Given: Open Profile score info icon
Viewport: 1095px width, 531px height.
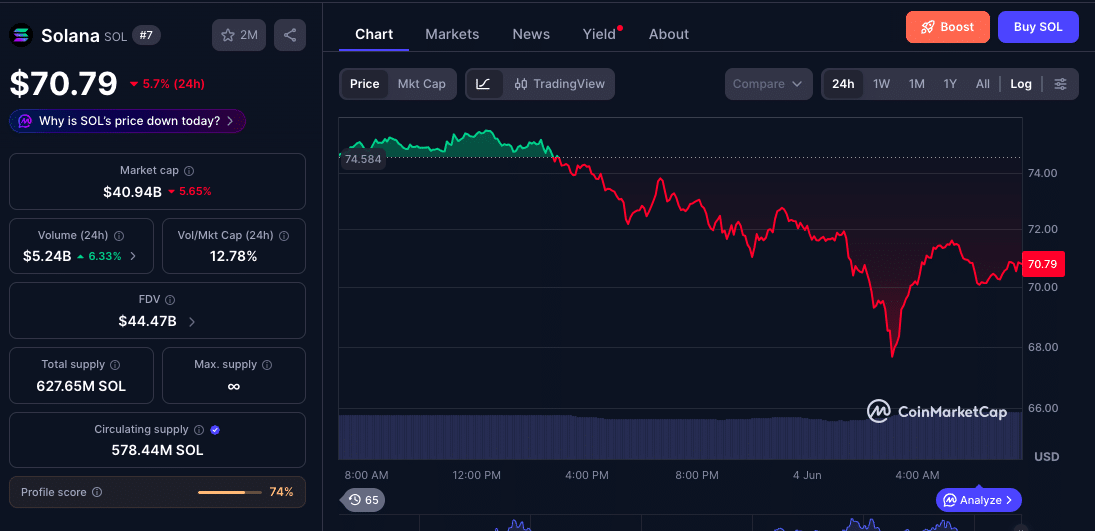Looking at the screenshot, I should click(97, 492).
